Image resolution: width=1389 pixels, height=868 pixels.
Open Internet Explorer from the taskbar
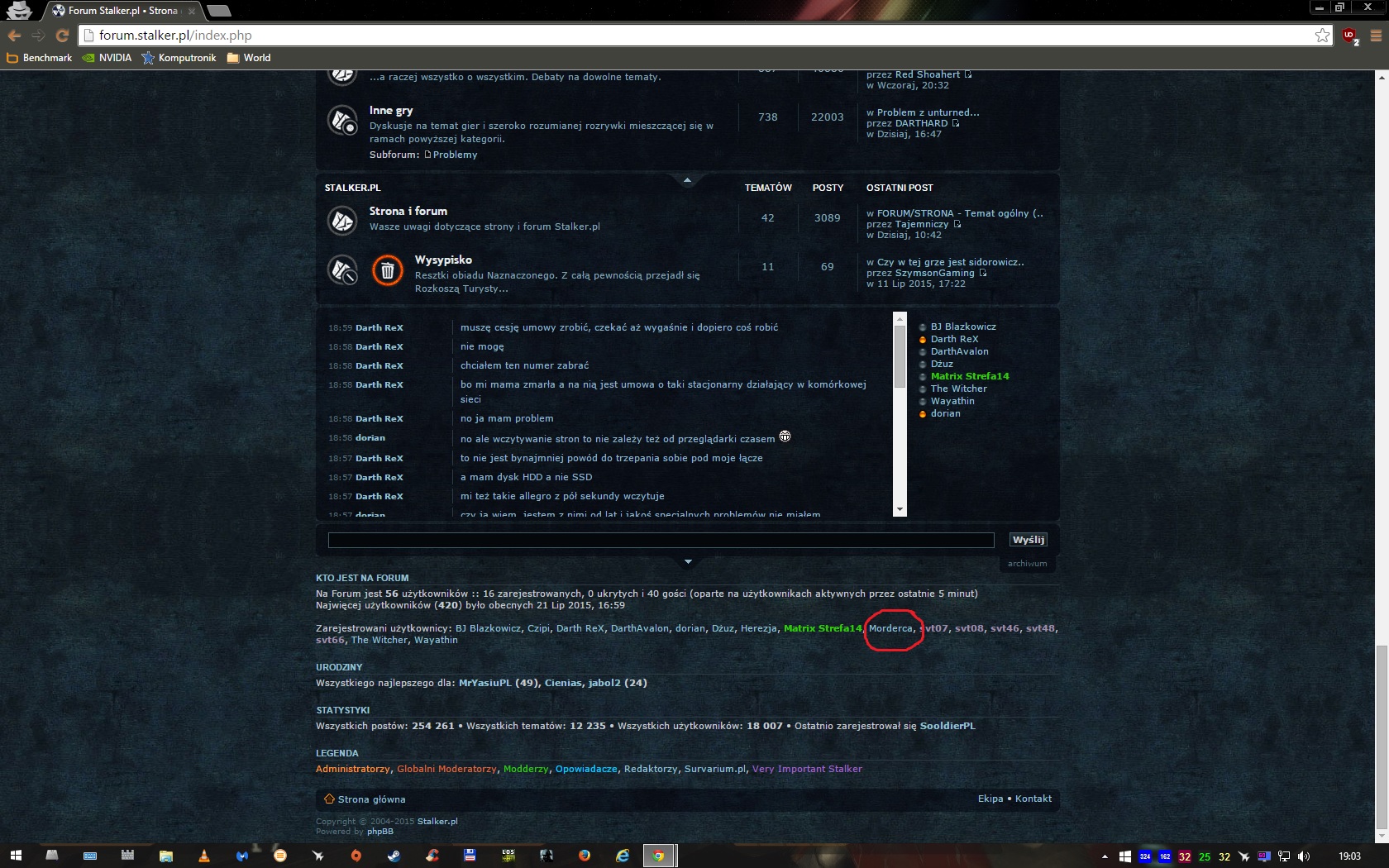pos(623,856)
